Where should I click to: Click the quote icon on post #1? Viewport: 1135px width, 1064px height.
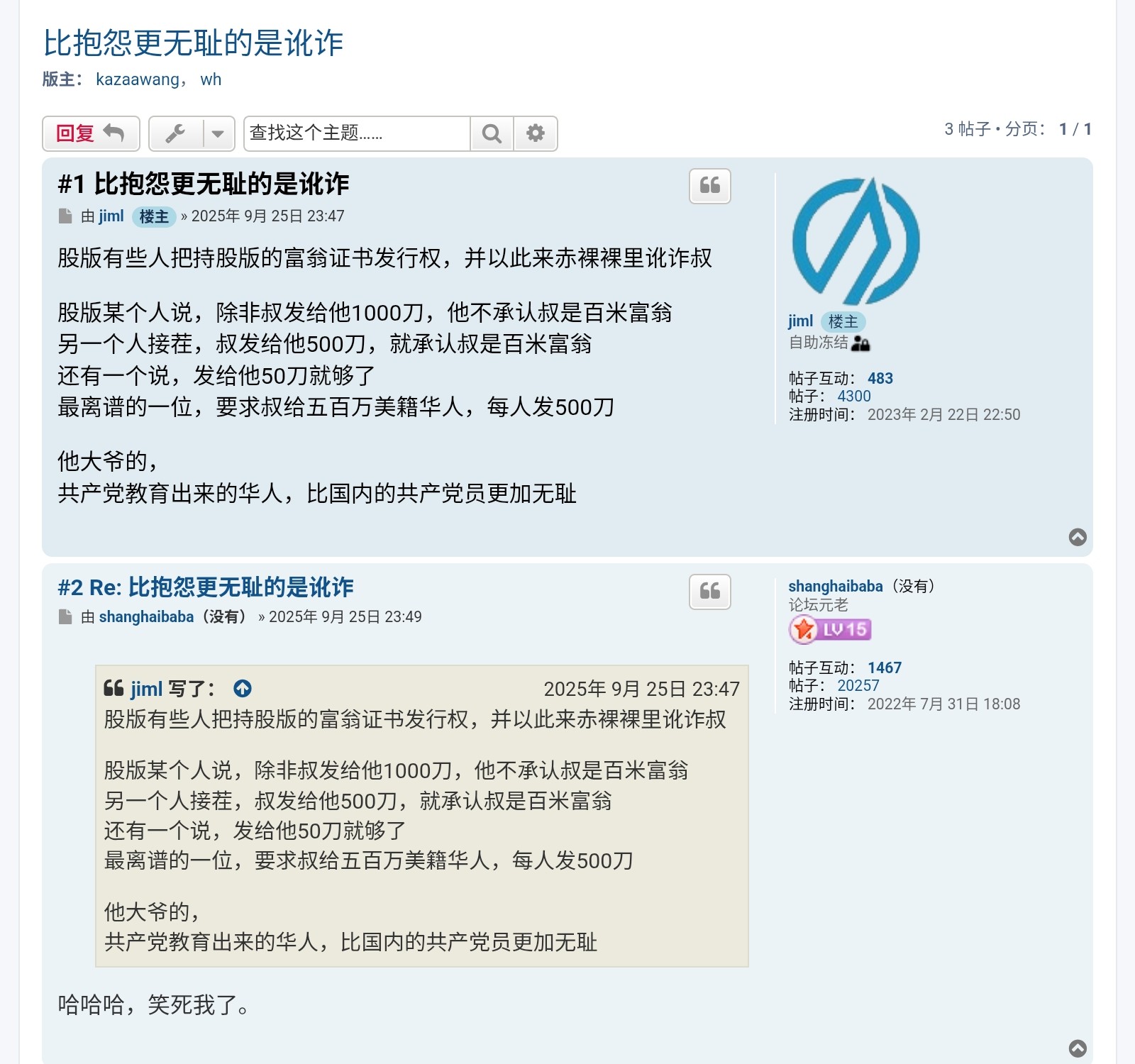[x=710, y=186]
